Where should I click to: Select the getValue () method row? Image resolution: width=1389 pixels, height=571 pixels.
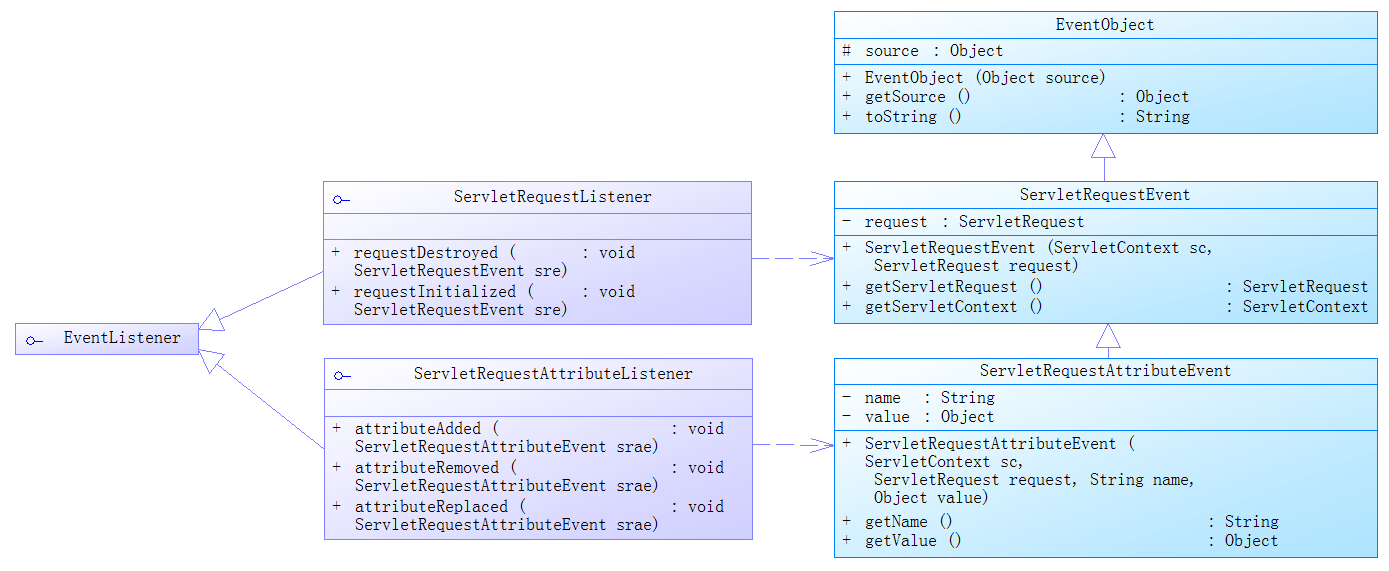[913, 541]
